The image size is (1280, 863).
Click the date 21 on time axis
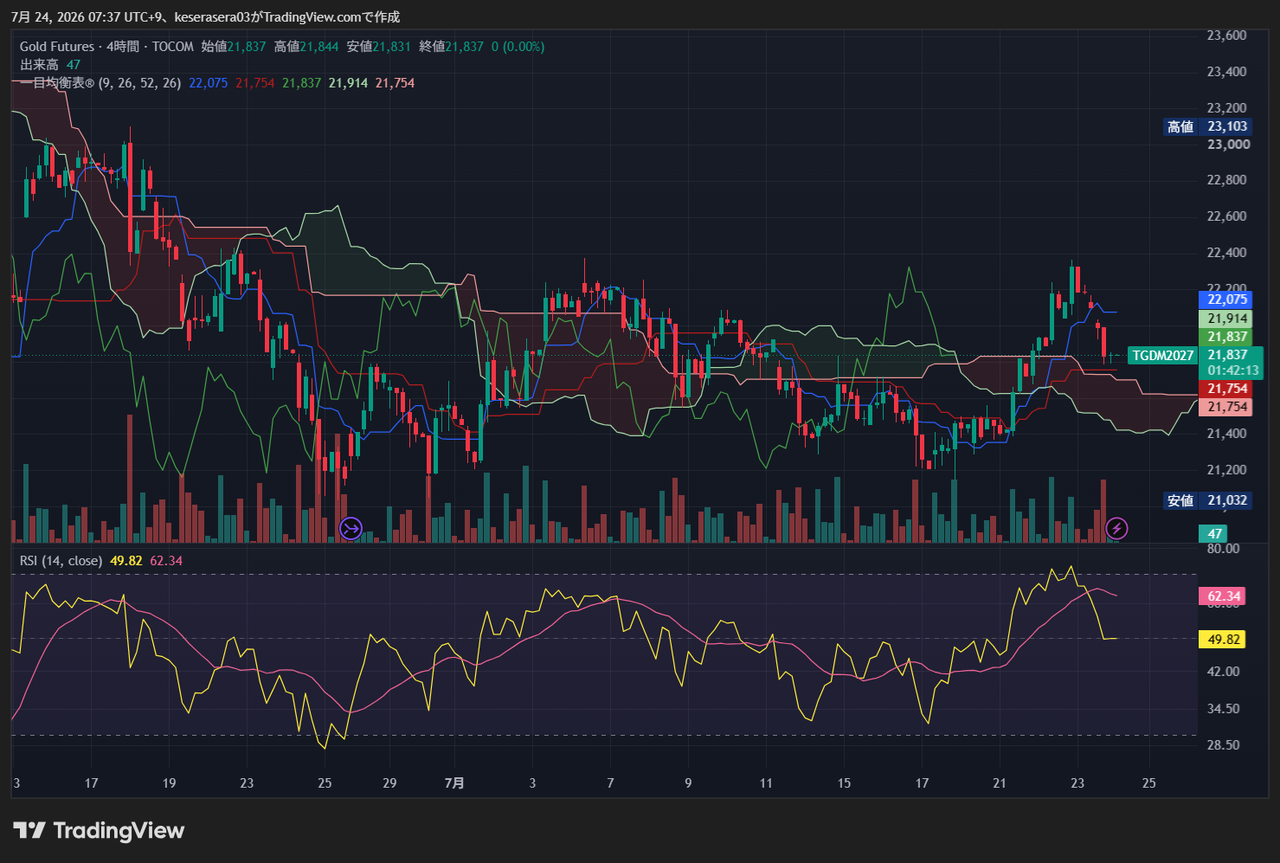[1000, 783]
